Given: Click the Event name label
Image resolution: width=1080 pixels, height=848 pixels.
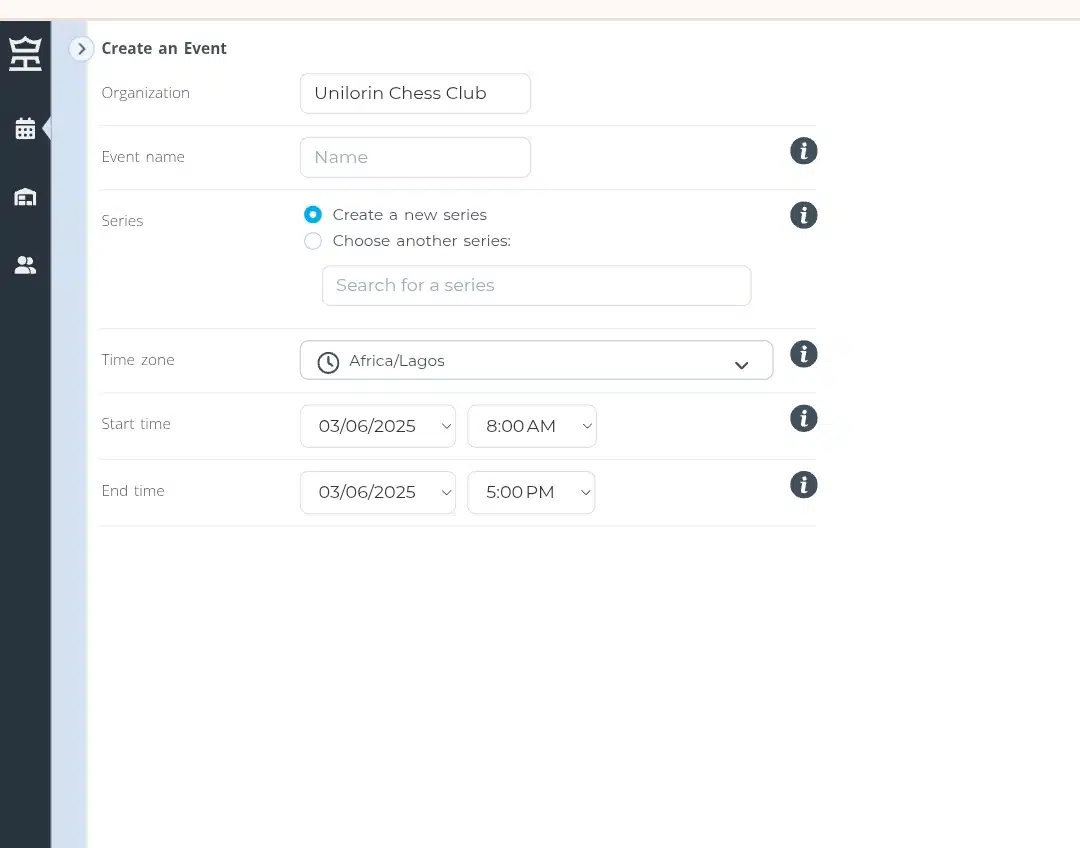Looking at the screenshot, I should pyautogui.click(x=143, y=157).
